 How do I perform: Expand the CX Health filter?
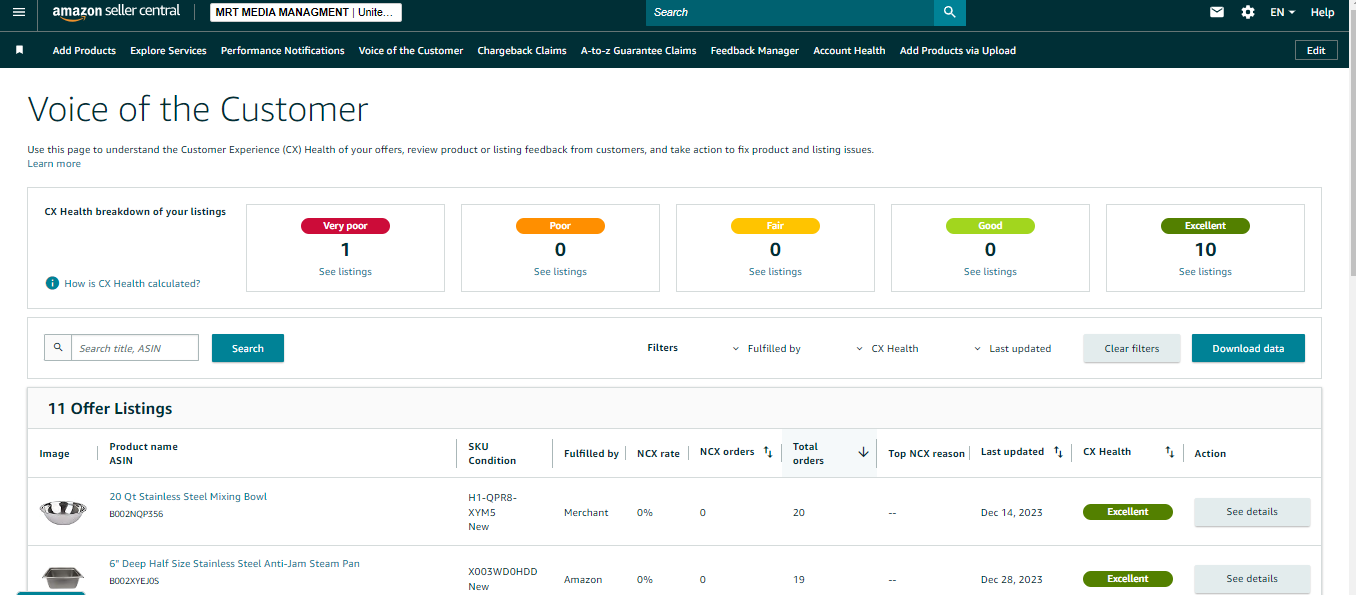click(x=887, y=349)
